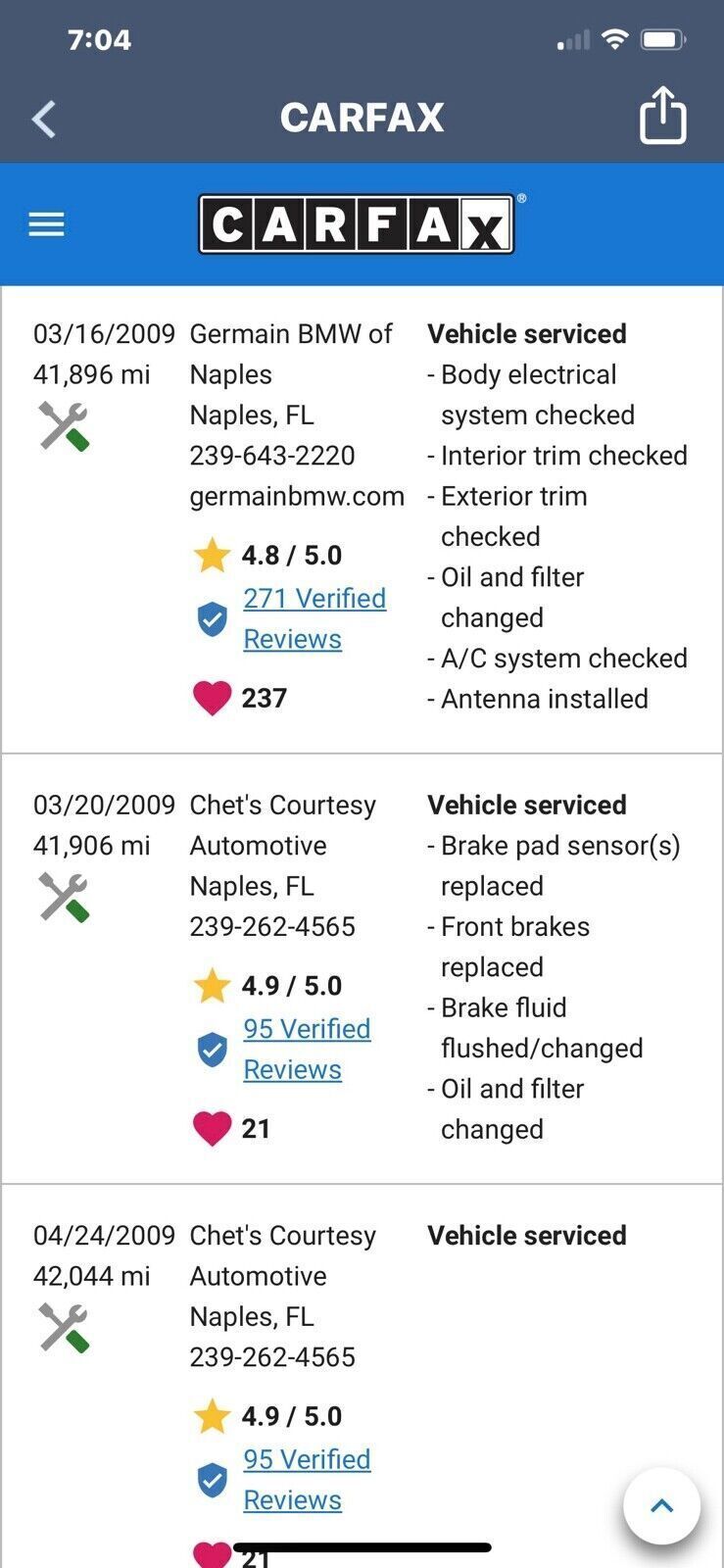Tap the heart icon showing 237
The image size is (724, 1568).
pyautogui.click(x=212, y=699)
